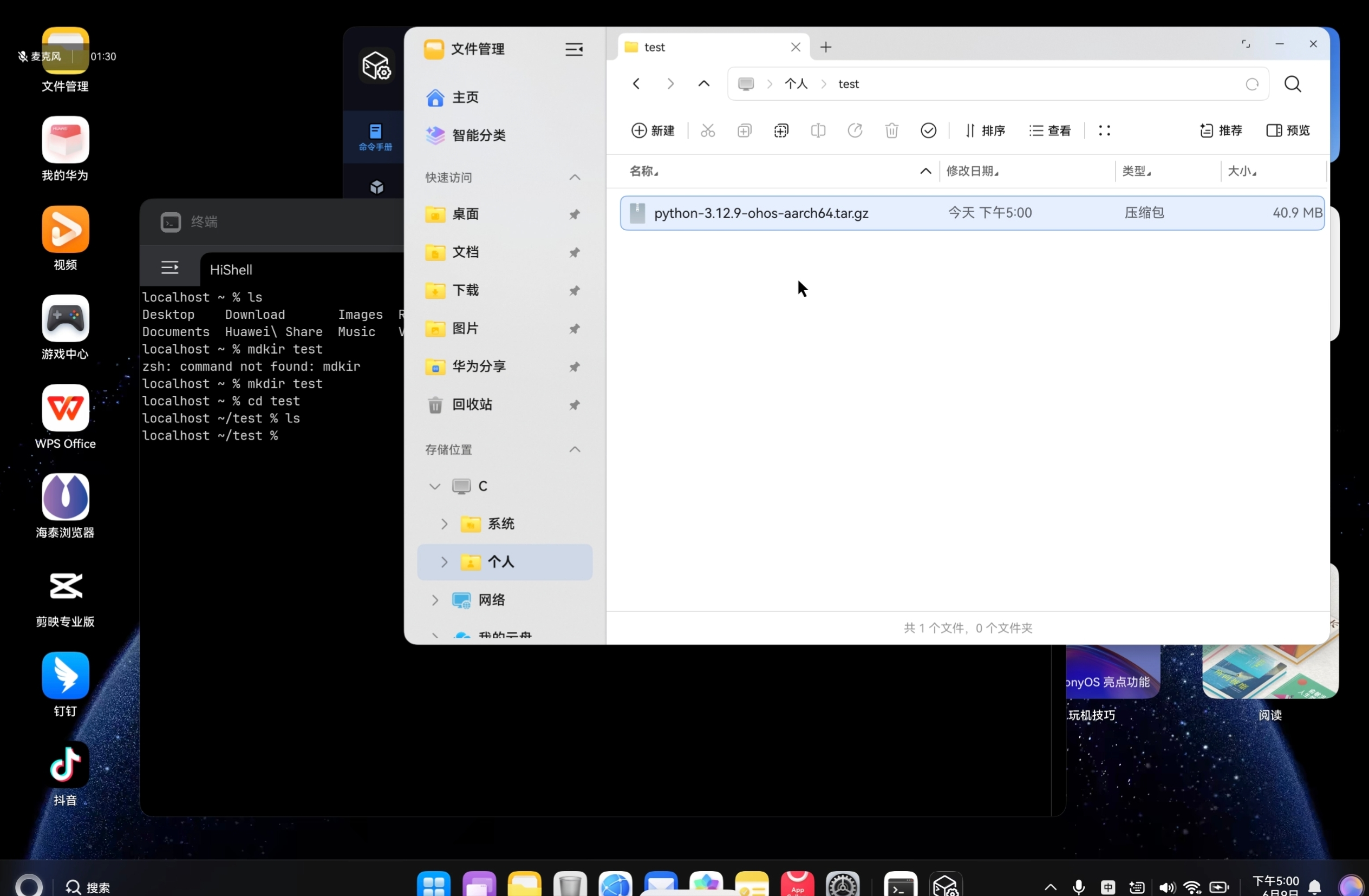Click the share icon in toolbar
Screen dimensions: 1369x896
pyautogui.click(x=855, y=130)
